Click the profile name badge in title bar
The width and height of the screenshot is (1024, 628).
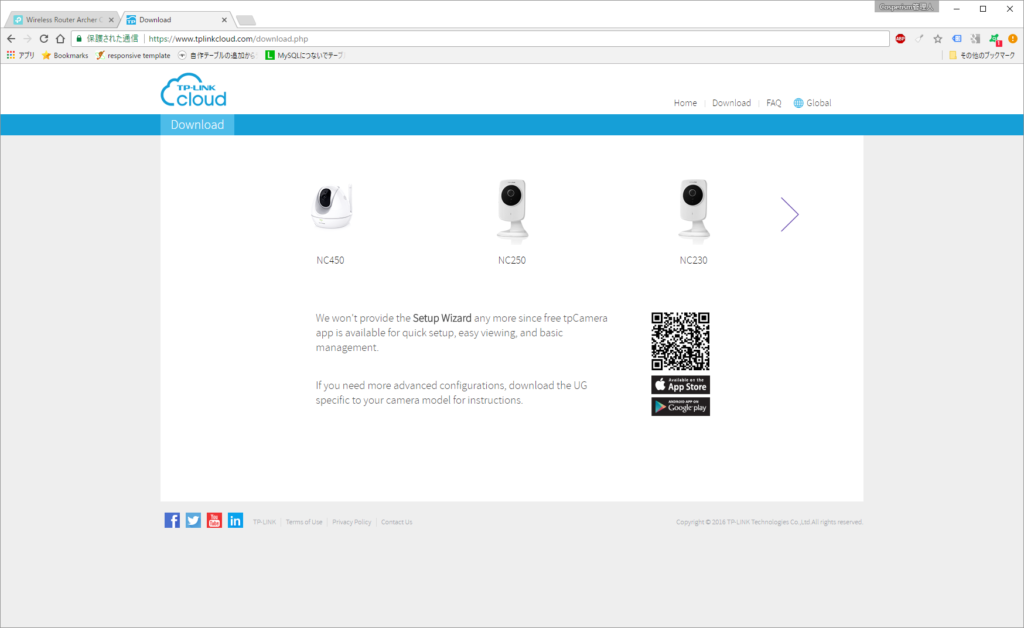pyautogui.click(x=906, y=7)
